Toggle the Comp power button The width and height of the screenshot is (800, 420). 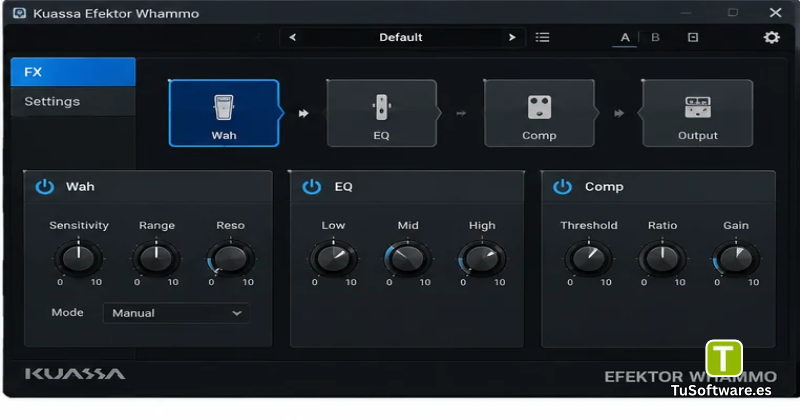(x=562, y=187)
